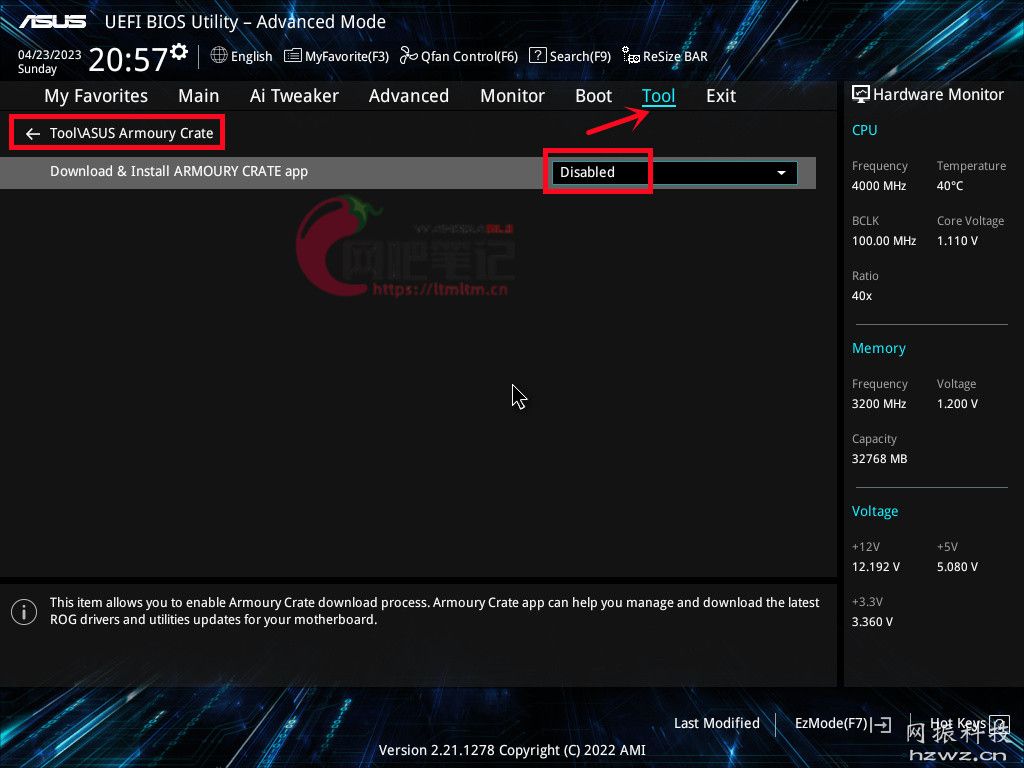
Task: Click the Memory section heading
Action: (x=878, y=349)
